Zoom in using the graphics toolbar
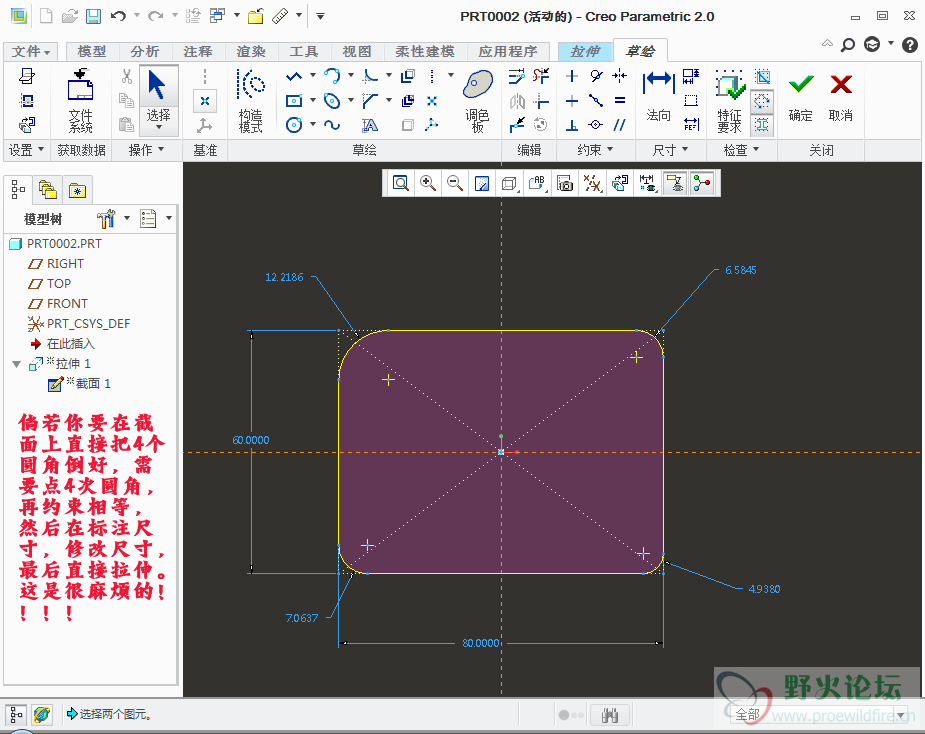The image size is (925, 734). point(428,184)
